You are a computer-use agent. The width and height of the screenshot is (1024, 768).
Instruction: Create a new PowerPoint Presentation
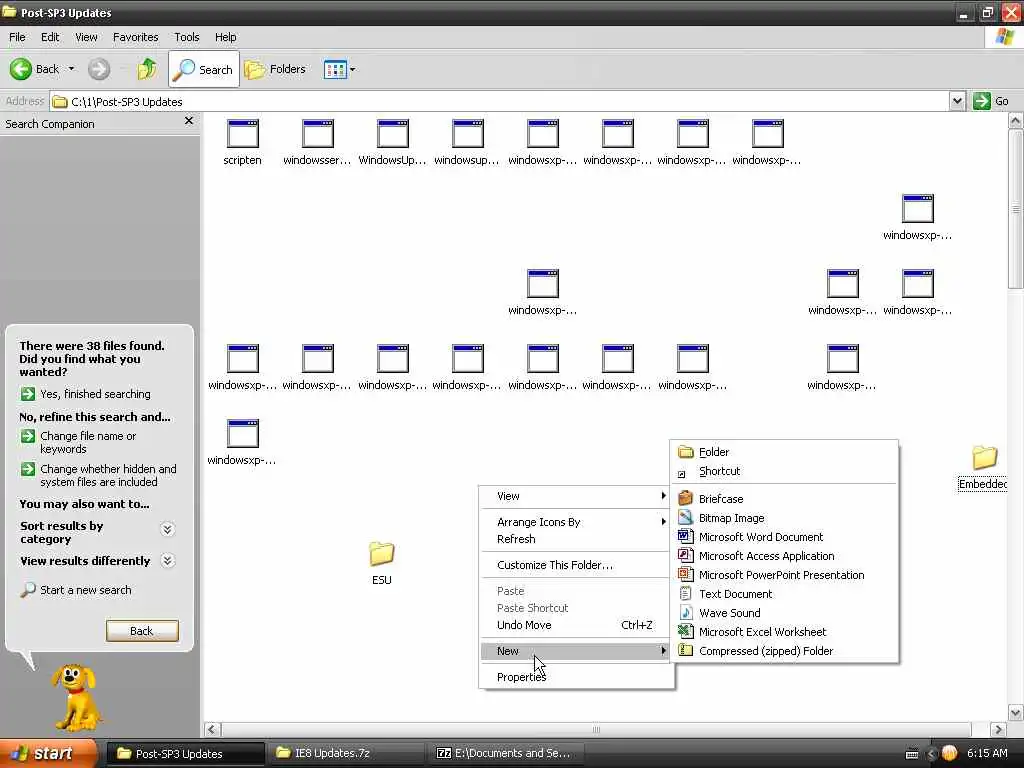[x=784, y=575]
